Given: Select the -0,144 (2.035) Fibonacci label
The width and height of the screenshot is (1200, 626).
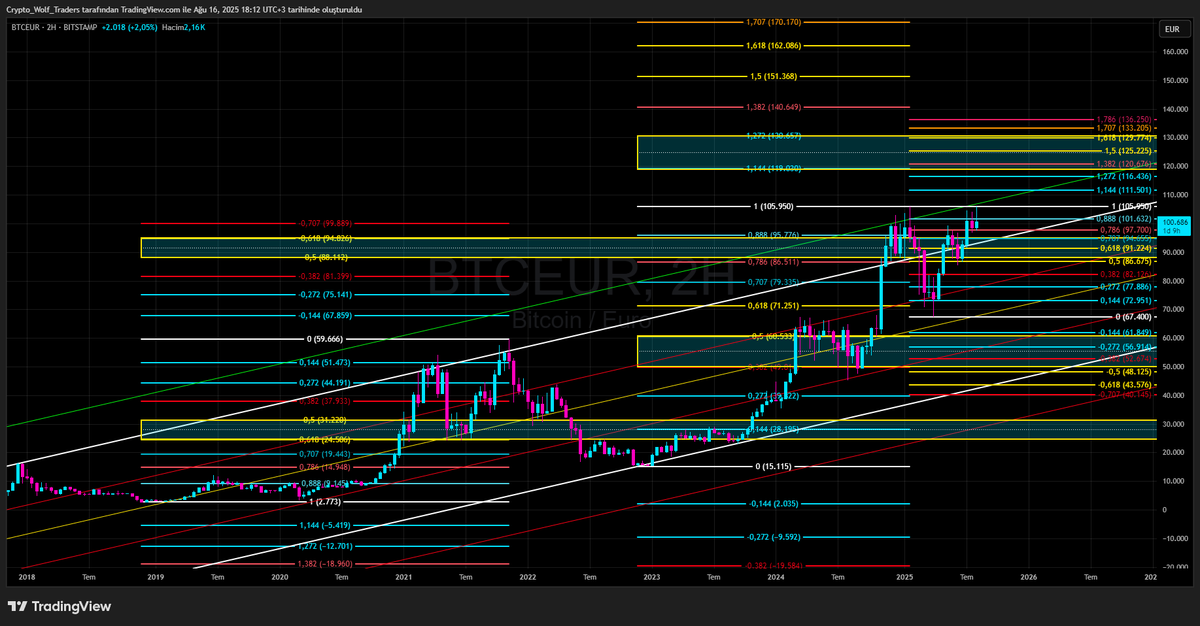Looking at the screenshot, I should (774, 504).
